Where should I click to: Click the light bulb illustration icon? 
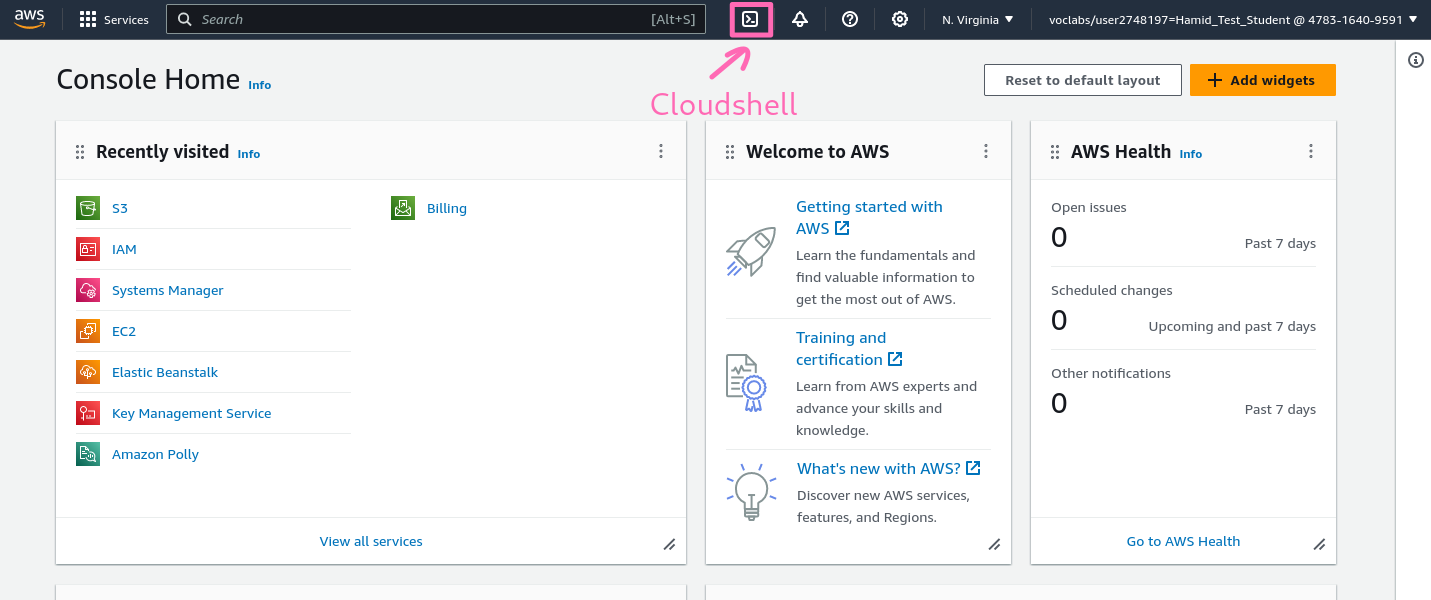coord(750,492)
